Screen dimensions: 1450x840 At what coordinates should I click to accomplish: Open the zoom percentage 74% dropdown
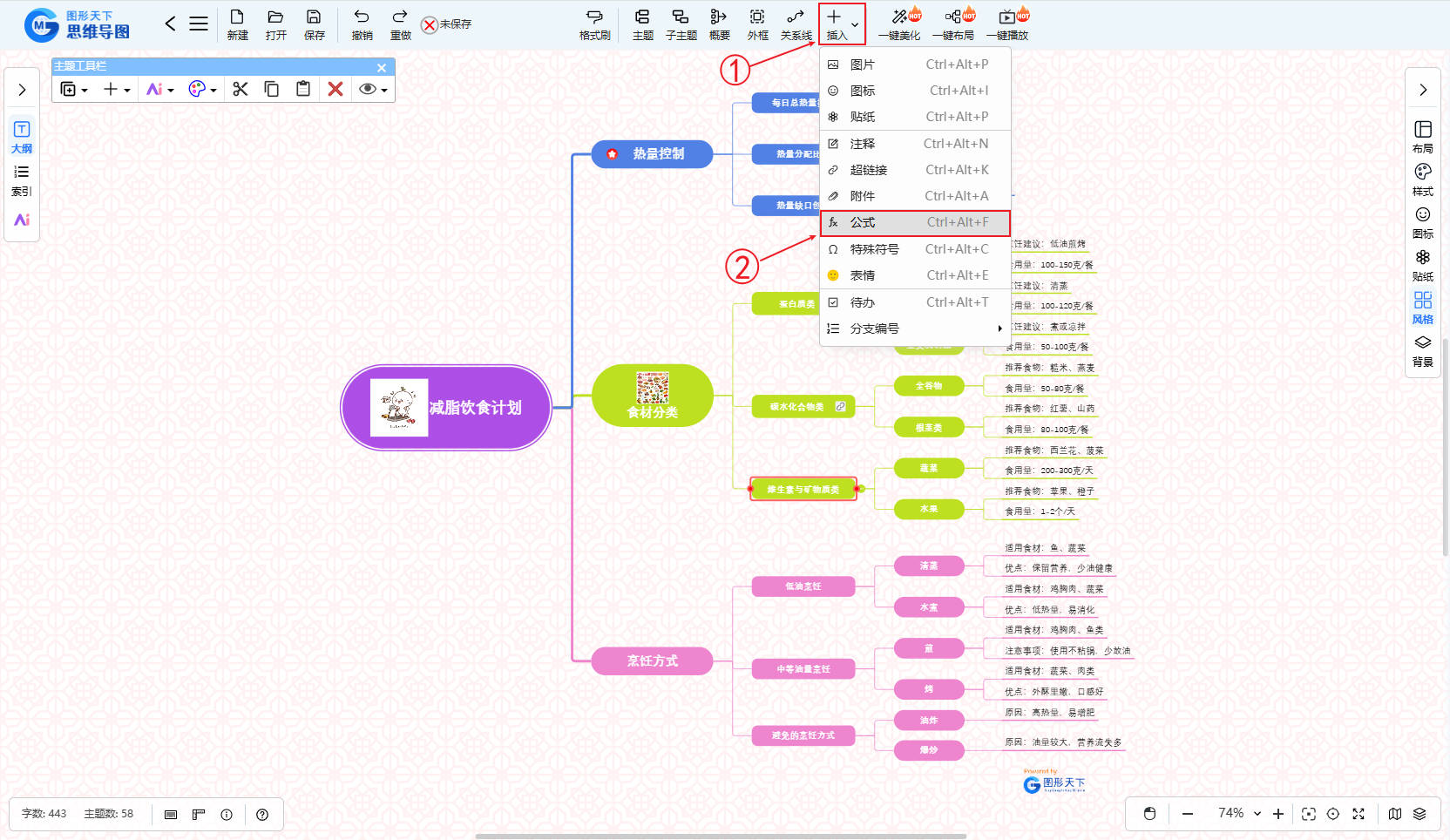1239,813
